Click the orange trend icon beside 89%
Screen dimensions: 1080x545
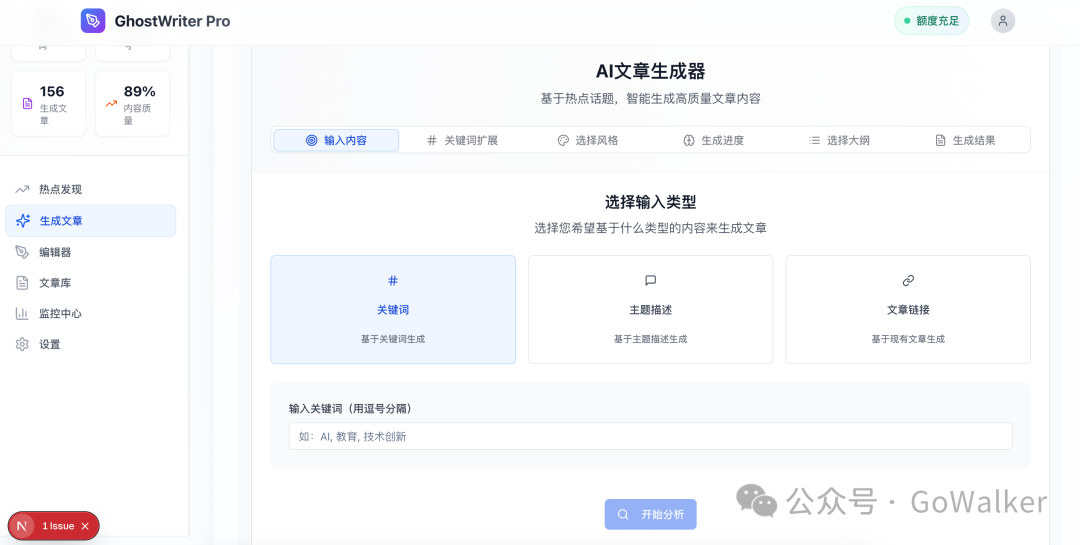point(112,103)
